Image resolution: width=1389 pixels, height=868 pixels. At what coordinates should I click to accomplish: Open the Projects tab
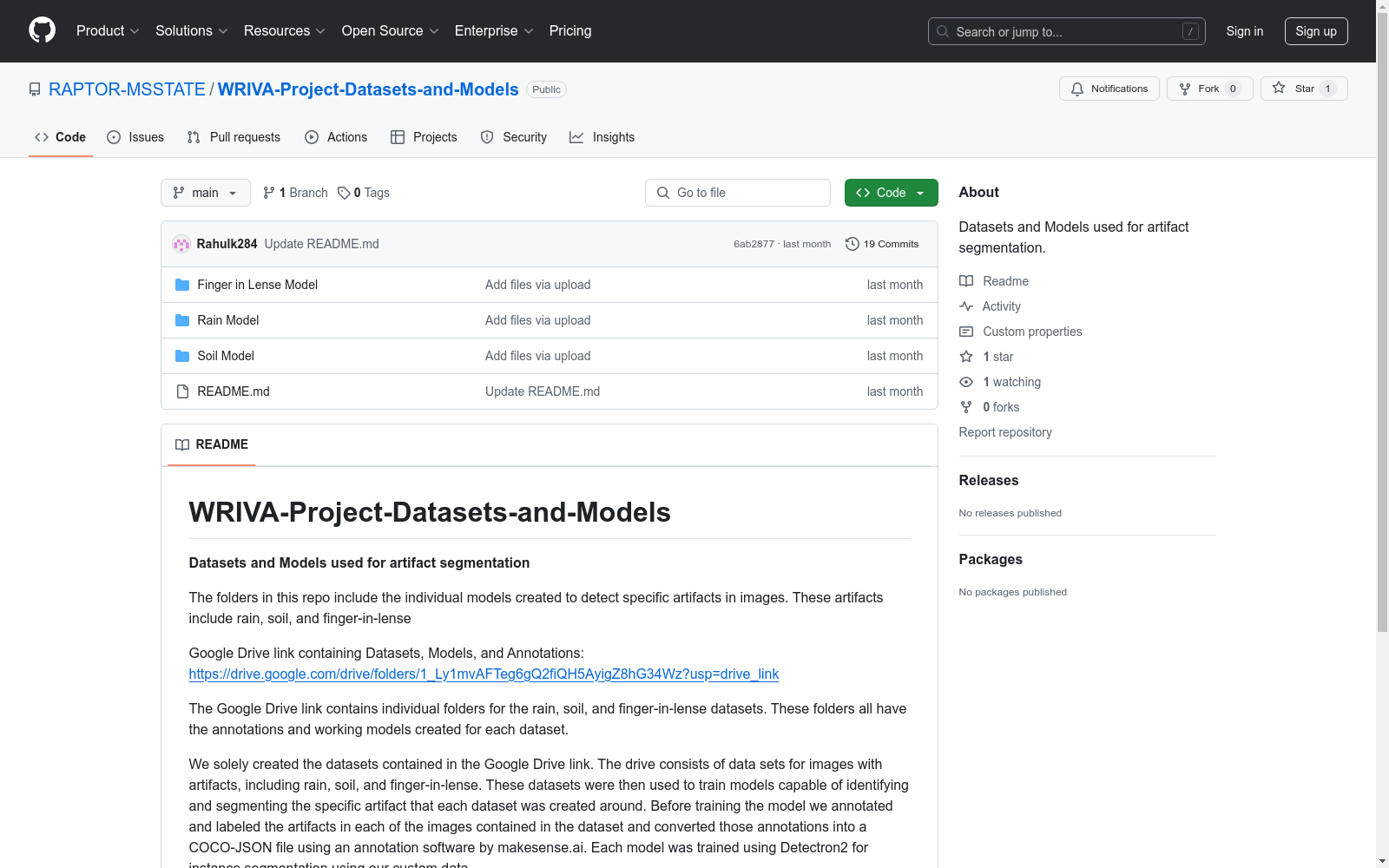tap(424, 137)
